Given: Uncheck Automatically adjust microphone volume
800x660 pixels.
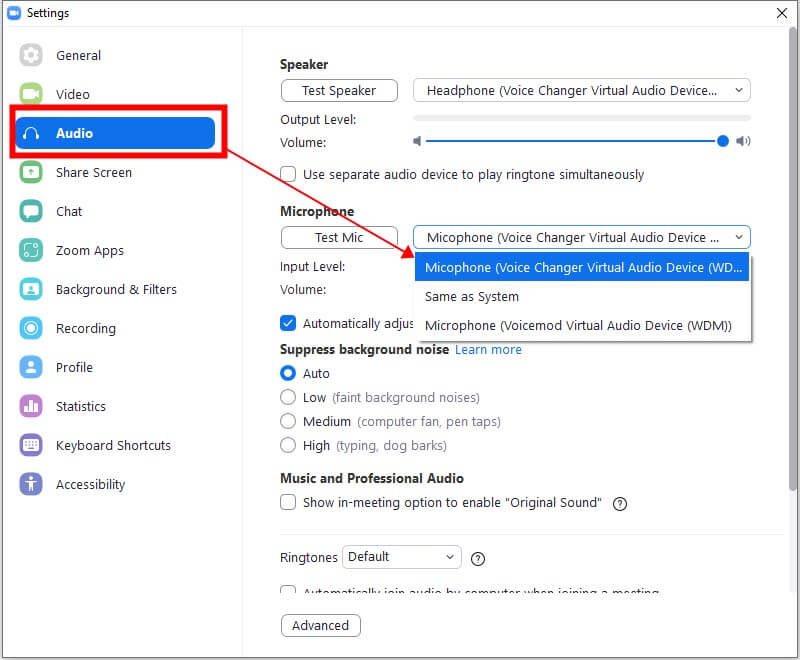Looking at the screenshot, I should tap(288, 323).
